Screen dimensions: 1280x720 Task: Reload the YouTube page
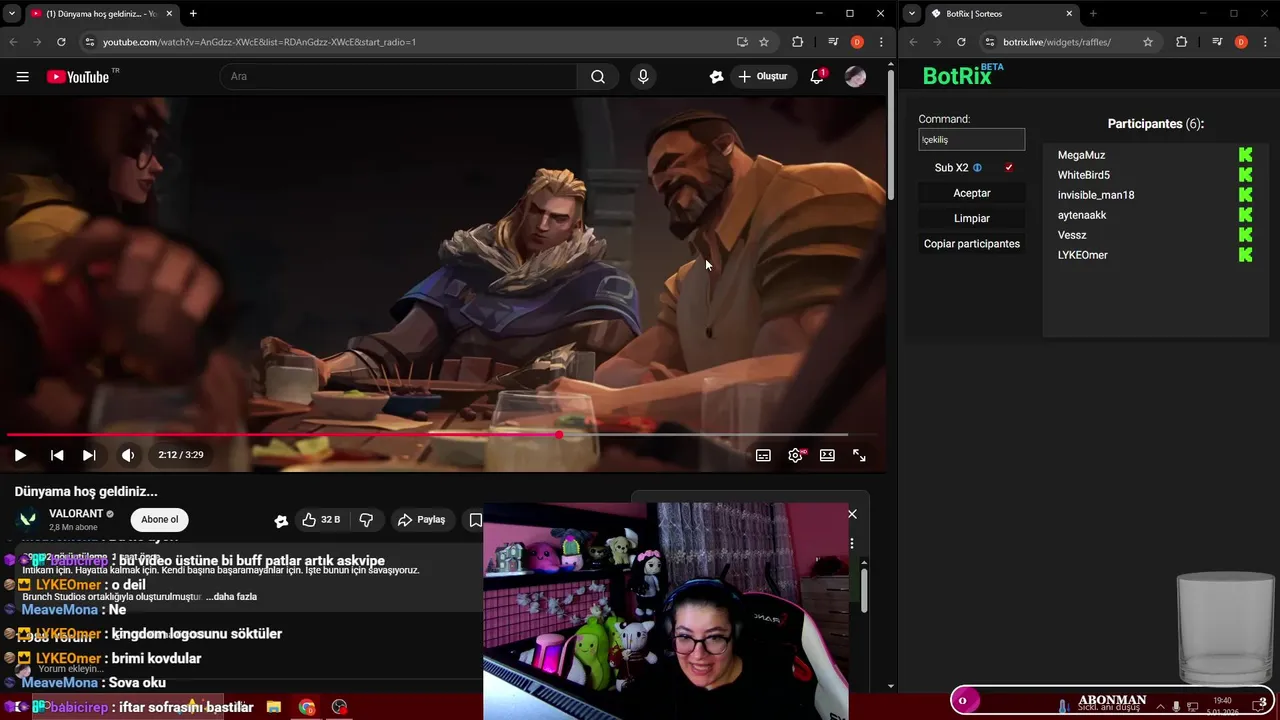[x=61, y=42]
